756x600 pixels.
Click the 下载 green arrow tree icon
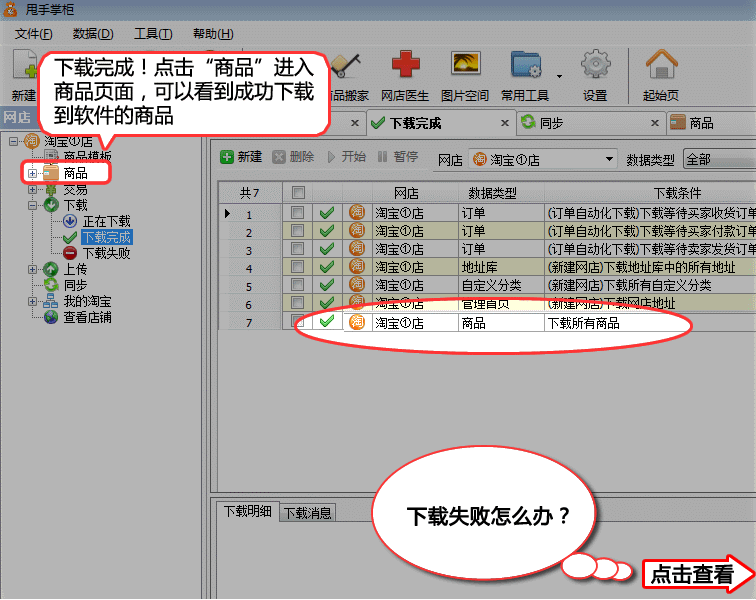pyautogui.click(x=51, y=205)
